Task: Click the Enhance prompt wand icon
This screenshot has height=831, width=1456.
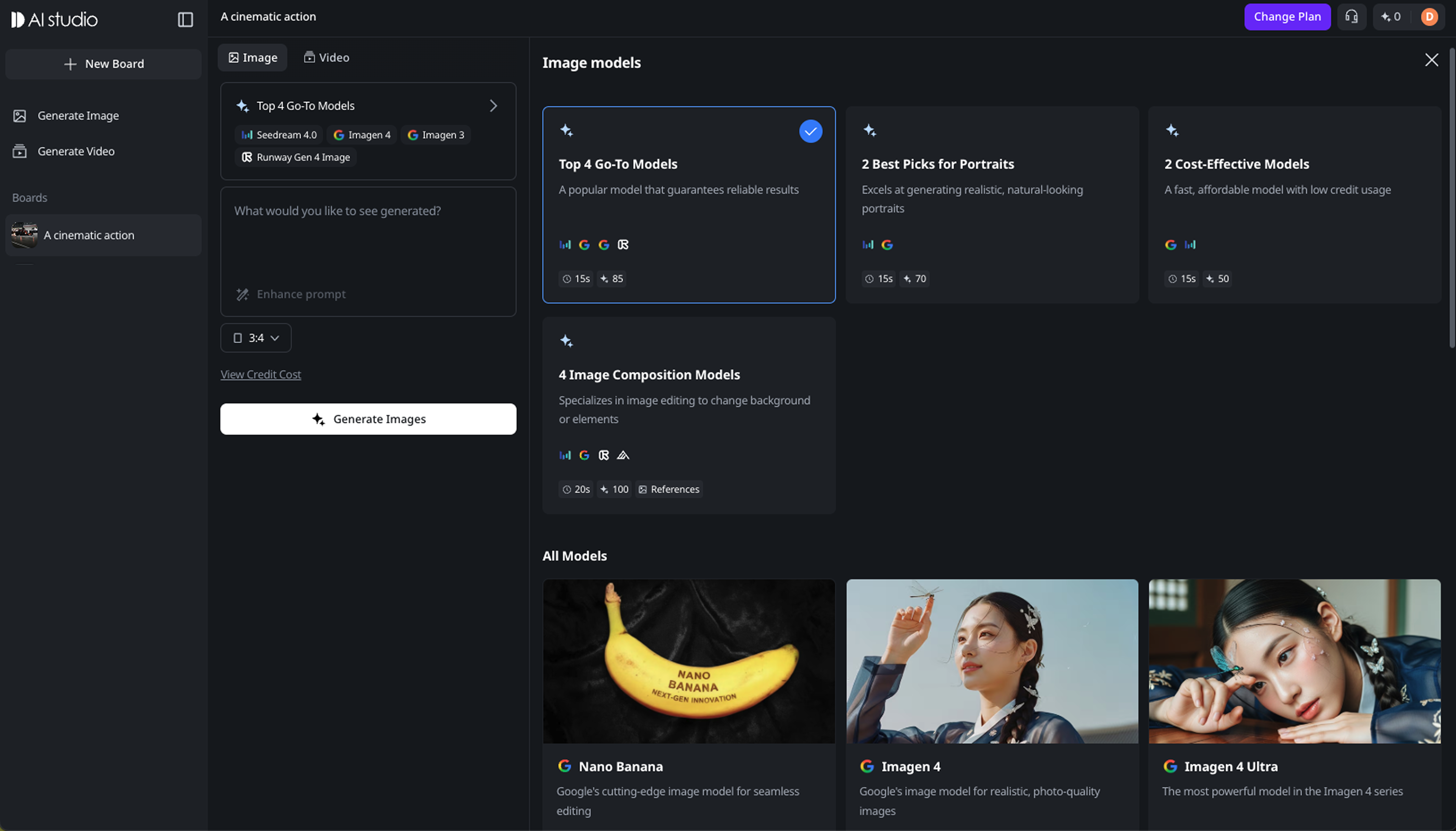Action: [x=242, y=294]
